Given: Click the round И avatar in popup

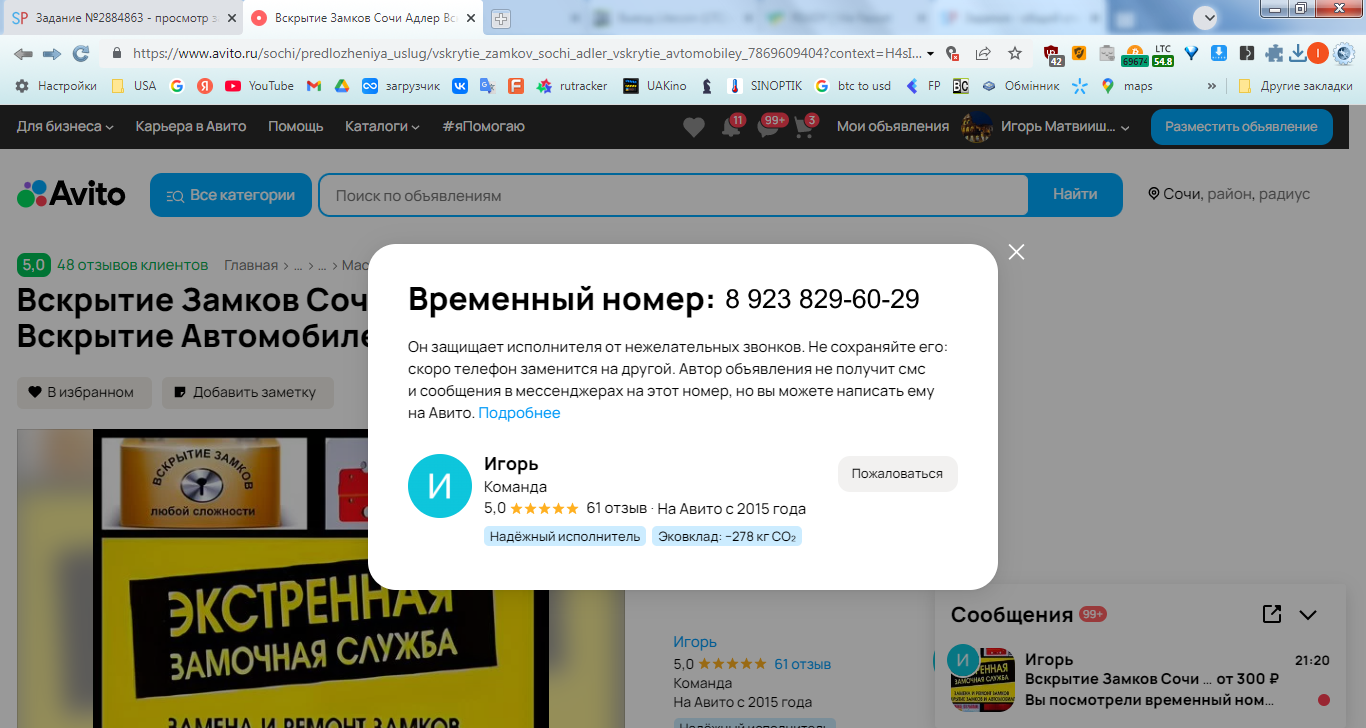Looking at the screenshot, I should [x=440, y=486].
